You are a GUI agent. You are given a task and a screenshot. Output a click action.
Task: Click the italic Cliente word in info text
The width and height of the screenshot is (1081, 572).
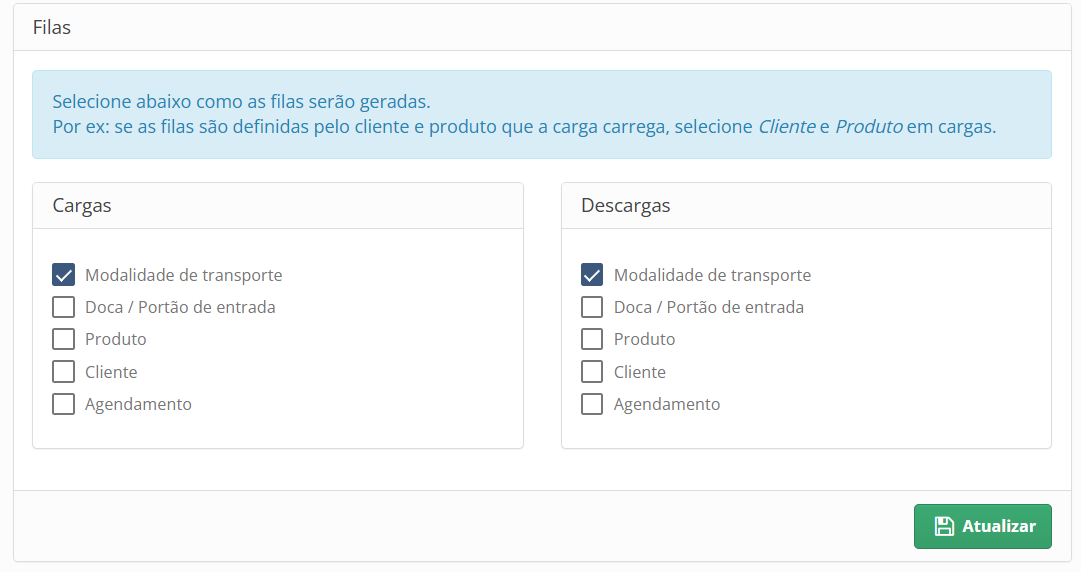pos(787,127)
